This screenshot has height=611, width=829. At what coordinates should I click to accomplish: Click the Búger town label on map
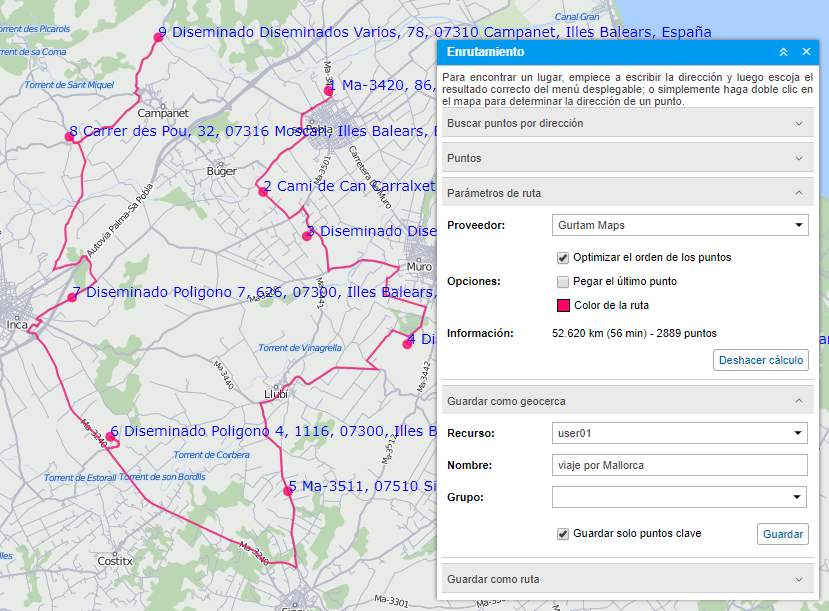point(222,171)
